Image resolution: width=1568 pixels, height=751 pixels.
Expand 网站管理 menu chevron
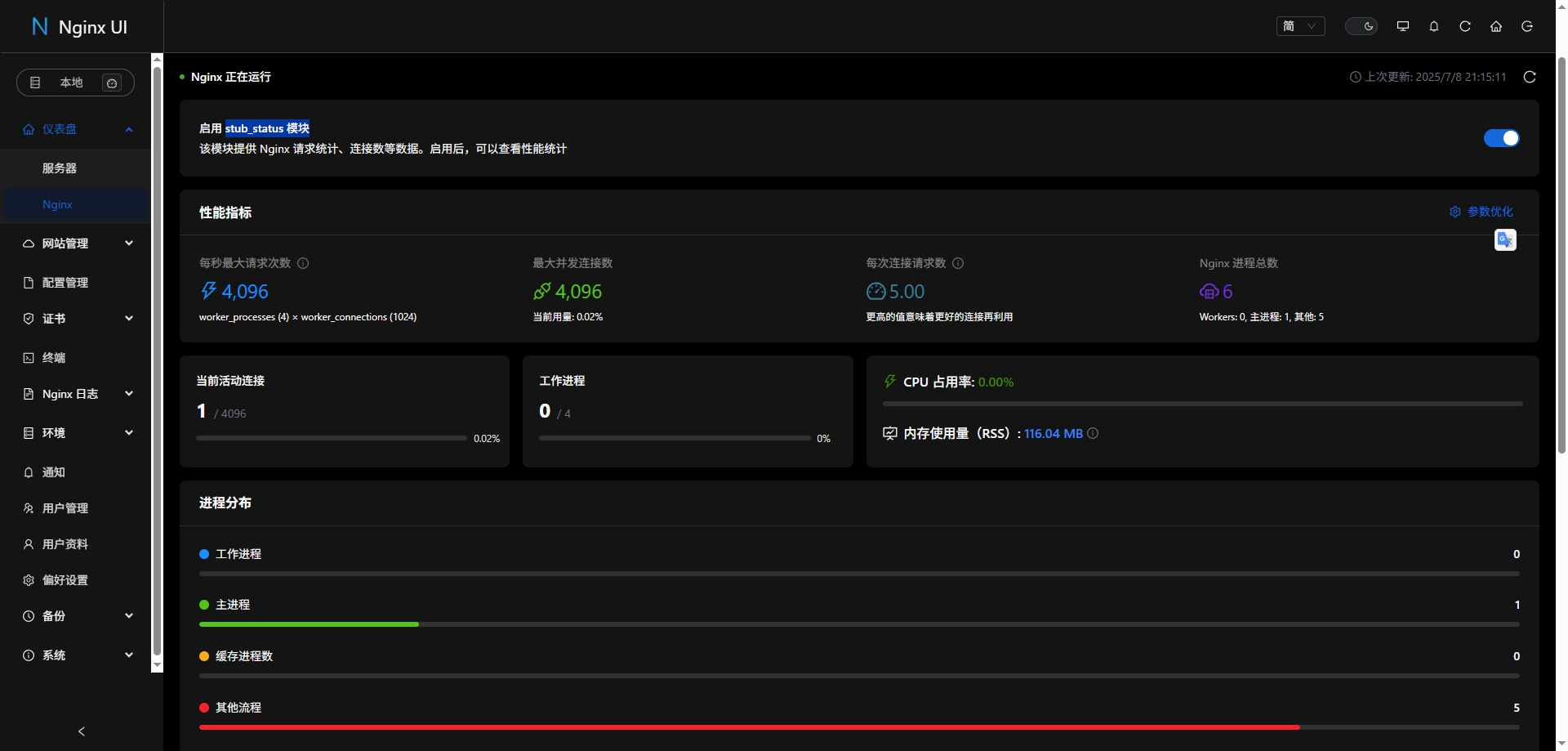click(x=129, y=244)
